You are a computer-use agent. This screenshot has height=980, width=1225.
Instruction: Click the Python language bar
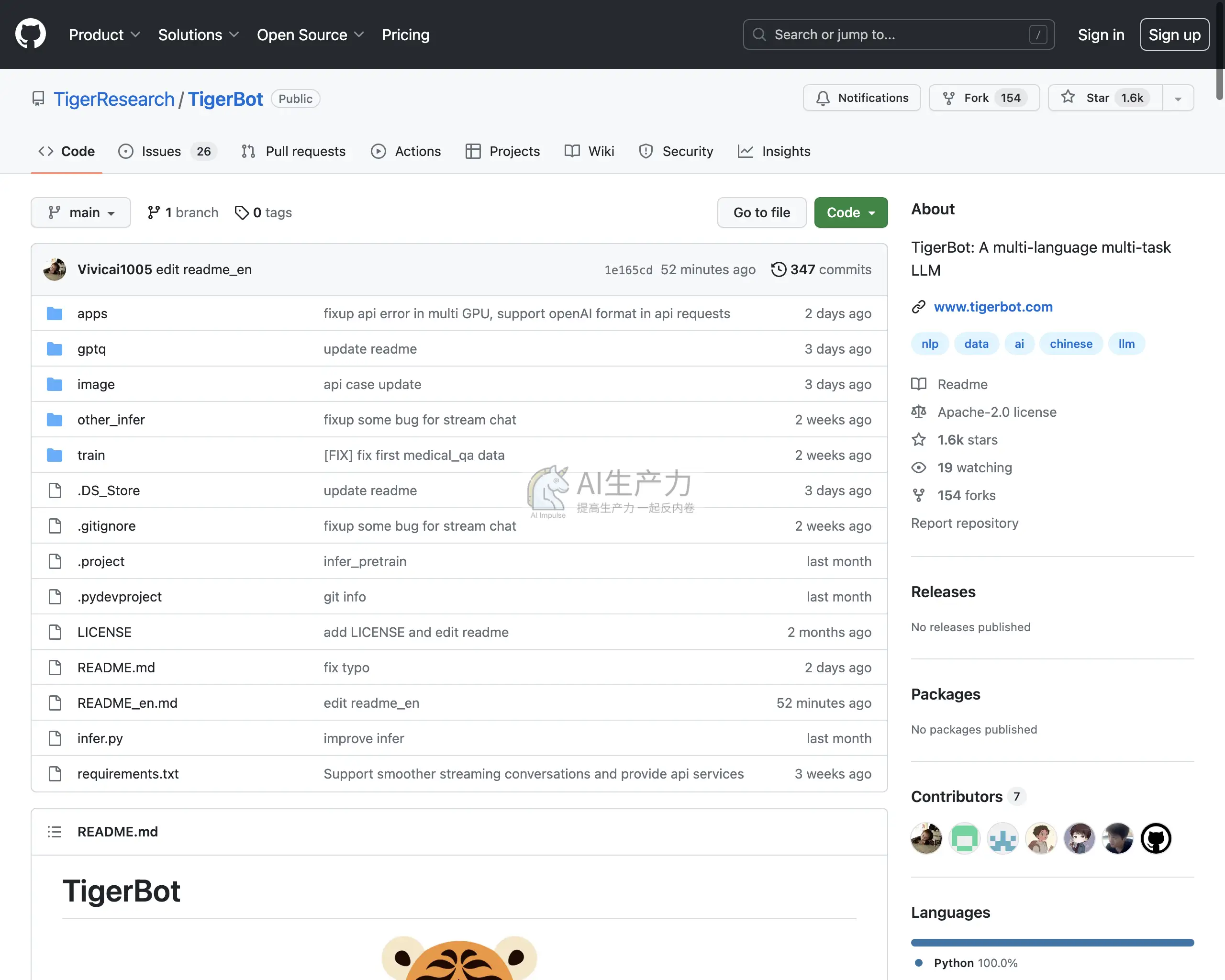[1052, 943]
